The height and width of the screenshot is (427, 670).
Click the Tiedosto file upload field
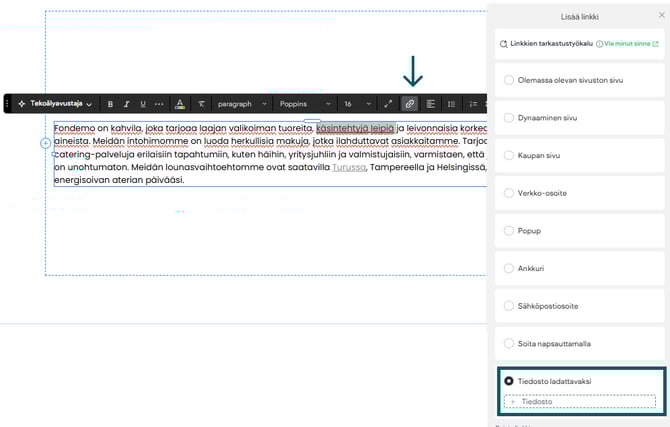pyautogui.click(x=579, y=401)
